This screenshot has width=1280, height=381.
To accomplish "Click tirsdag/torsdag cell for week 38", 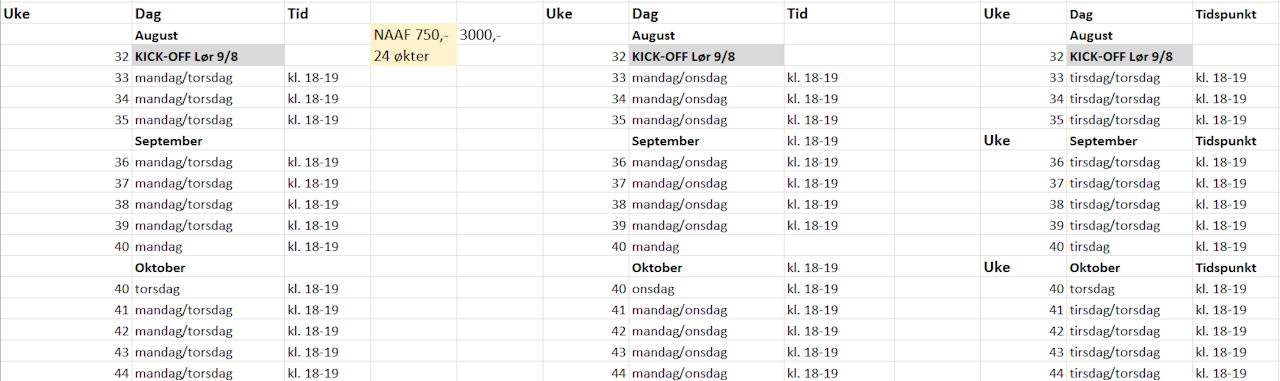I will 1129,204.
